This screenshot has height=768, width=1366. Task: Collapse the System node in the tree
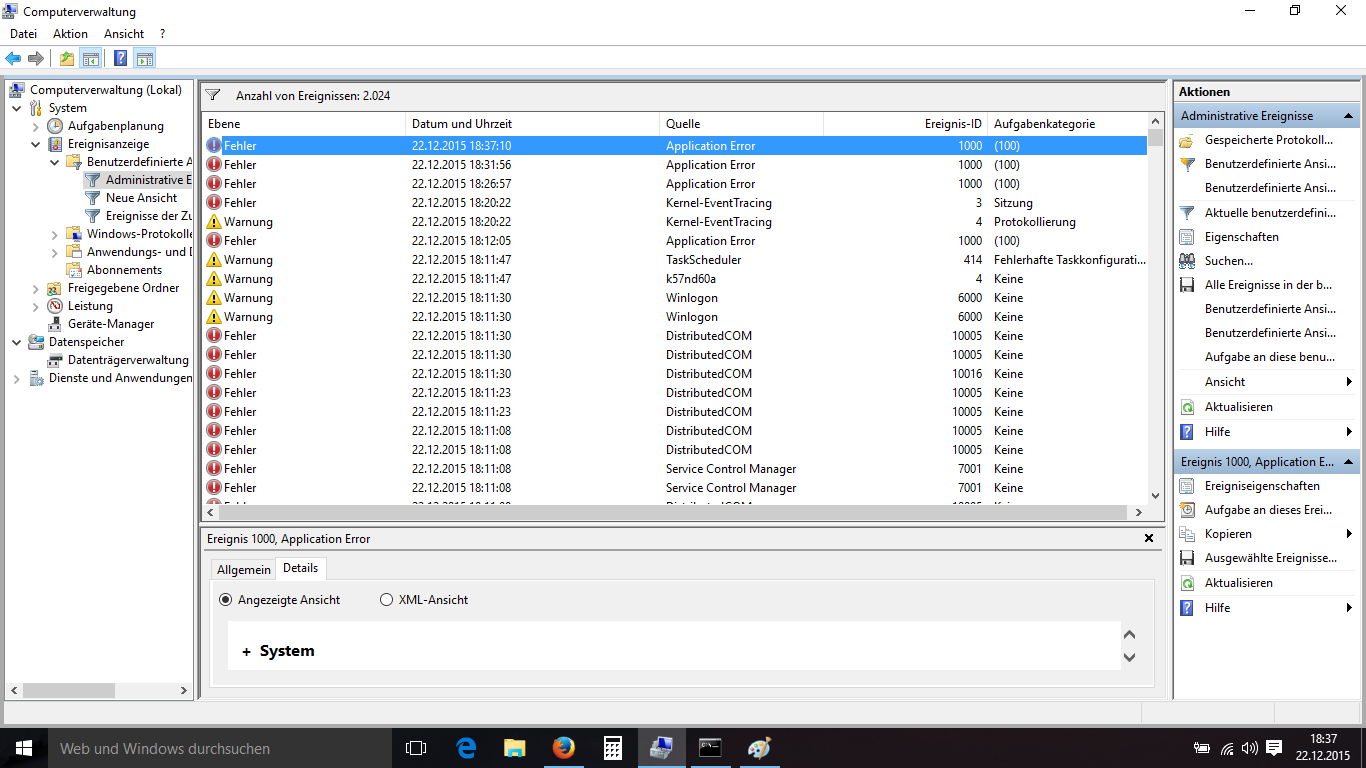click(x=17, y=108)
